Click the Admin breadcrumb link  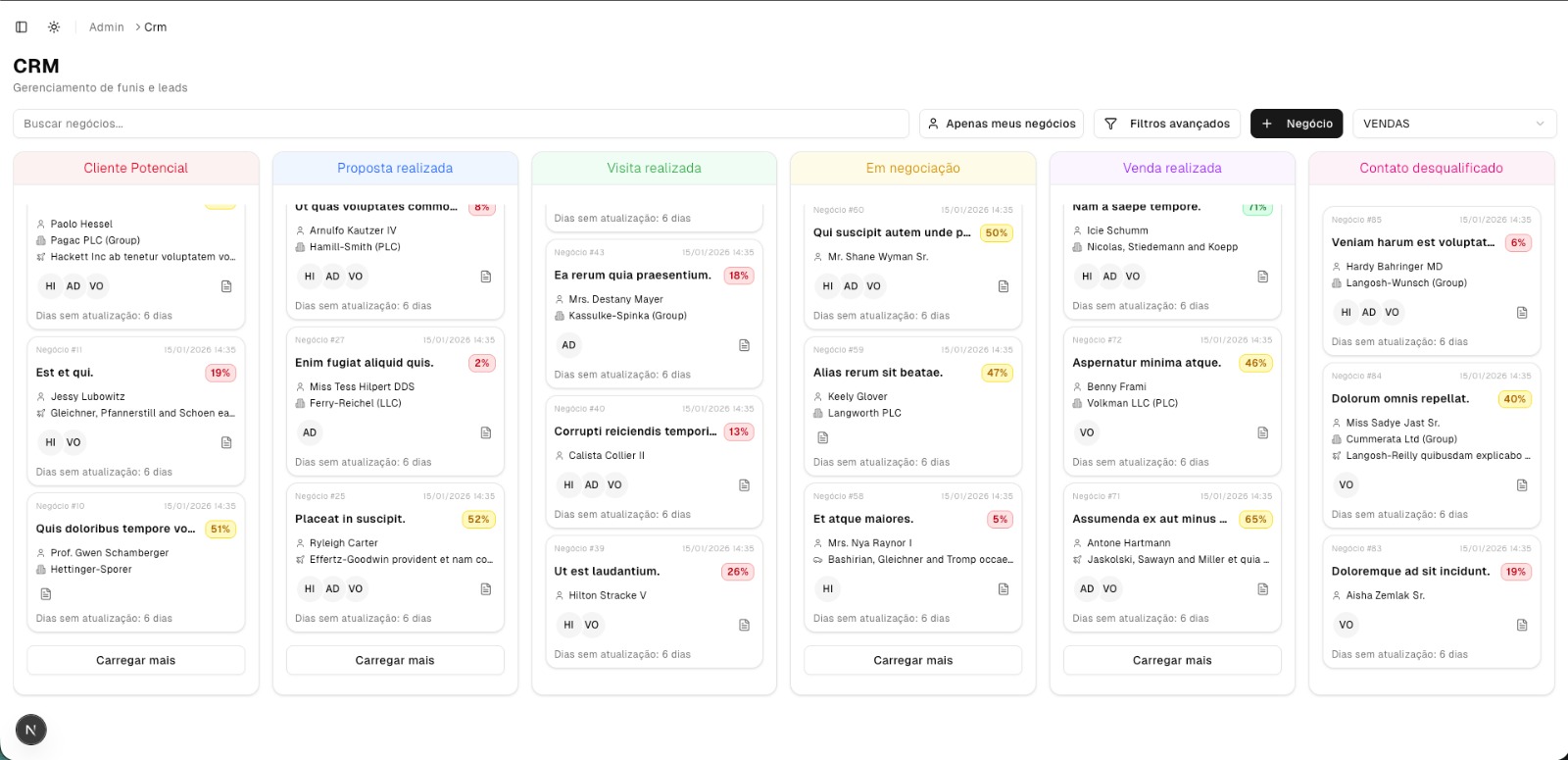[x=106, y=27]
